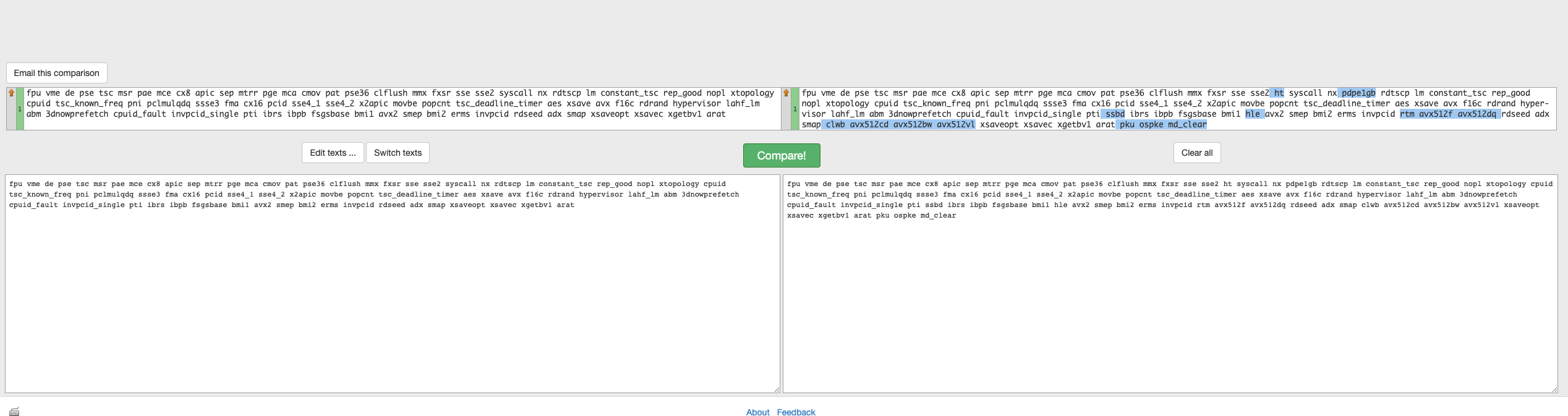
Task: Open the Edit texts ... option
Action: coord(333,153)
